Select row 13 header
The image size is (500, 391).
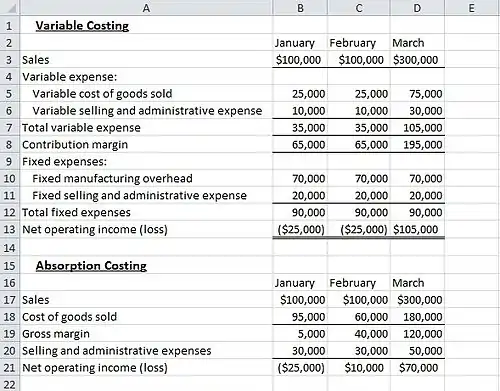click(x=10, y=229)
